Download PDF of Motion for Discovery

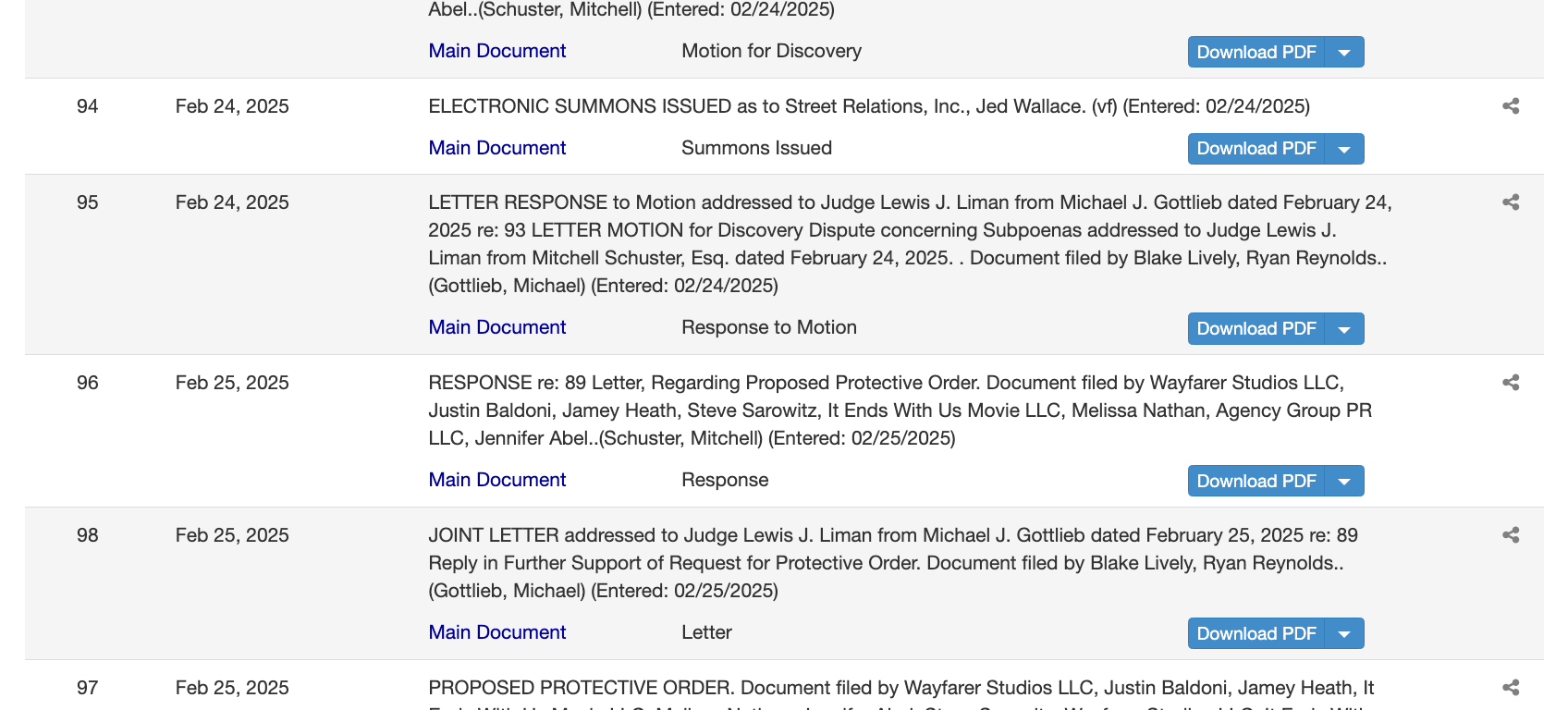tap(1256, 53)
